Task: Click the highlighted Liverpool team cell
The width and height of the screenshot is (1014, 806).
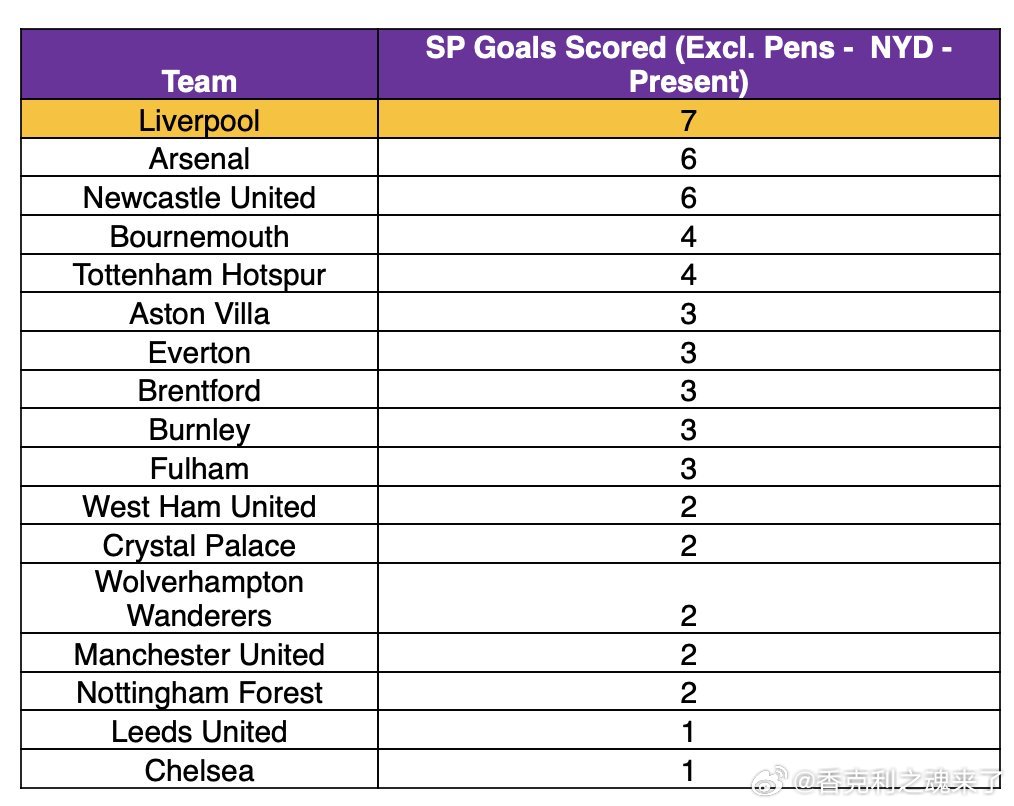Action: (x=199, y=121)
